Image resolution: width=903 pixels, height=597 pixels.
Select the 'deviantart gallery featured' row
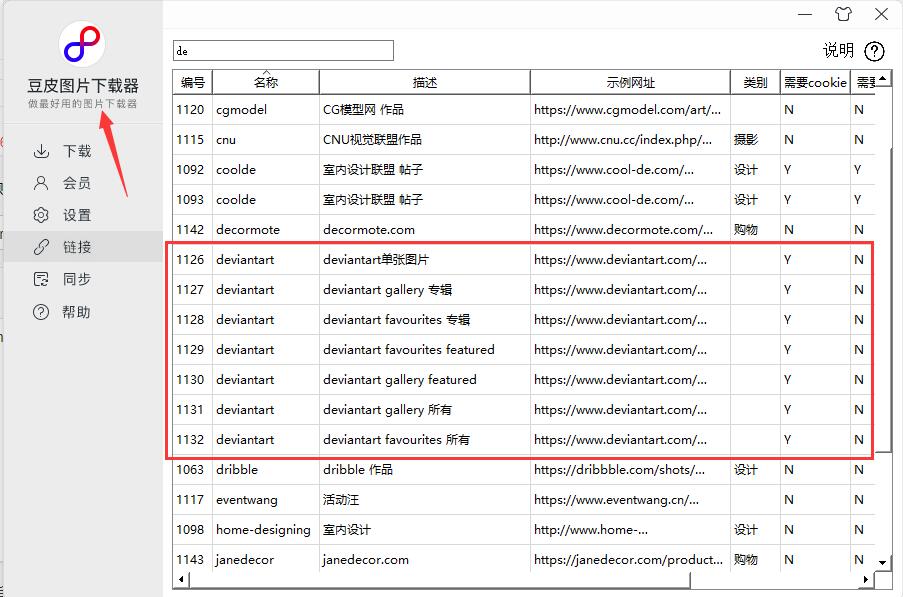tap(524, 379)
